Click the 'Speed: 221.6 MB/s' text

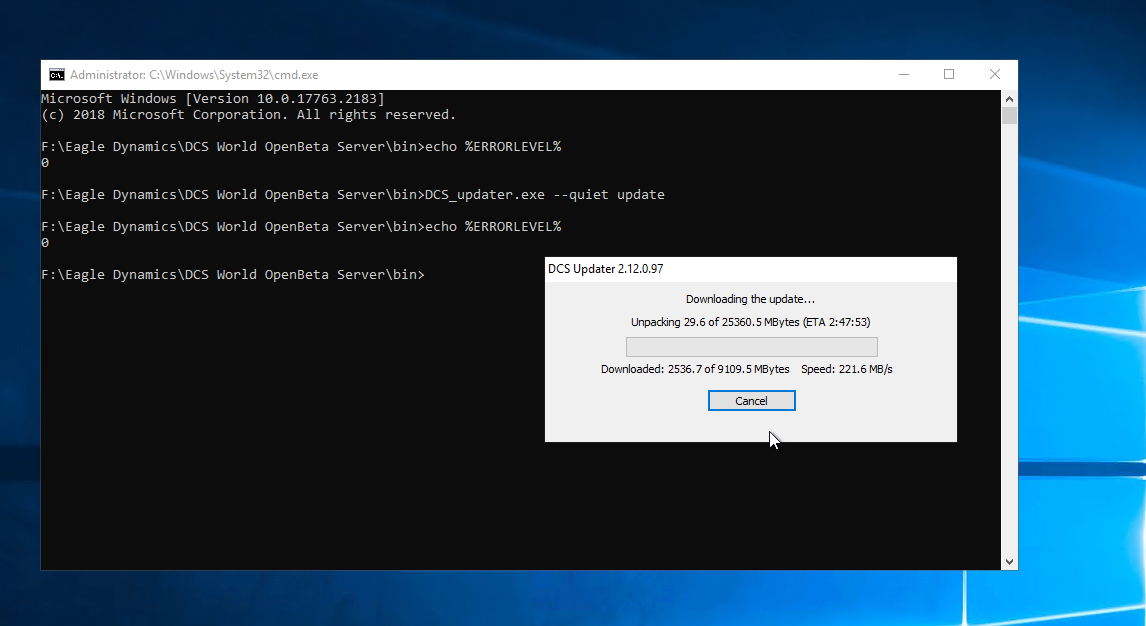[846, 369]
